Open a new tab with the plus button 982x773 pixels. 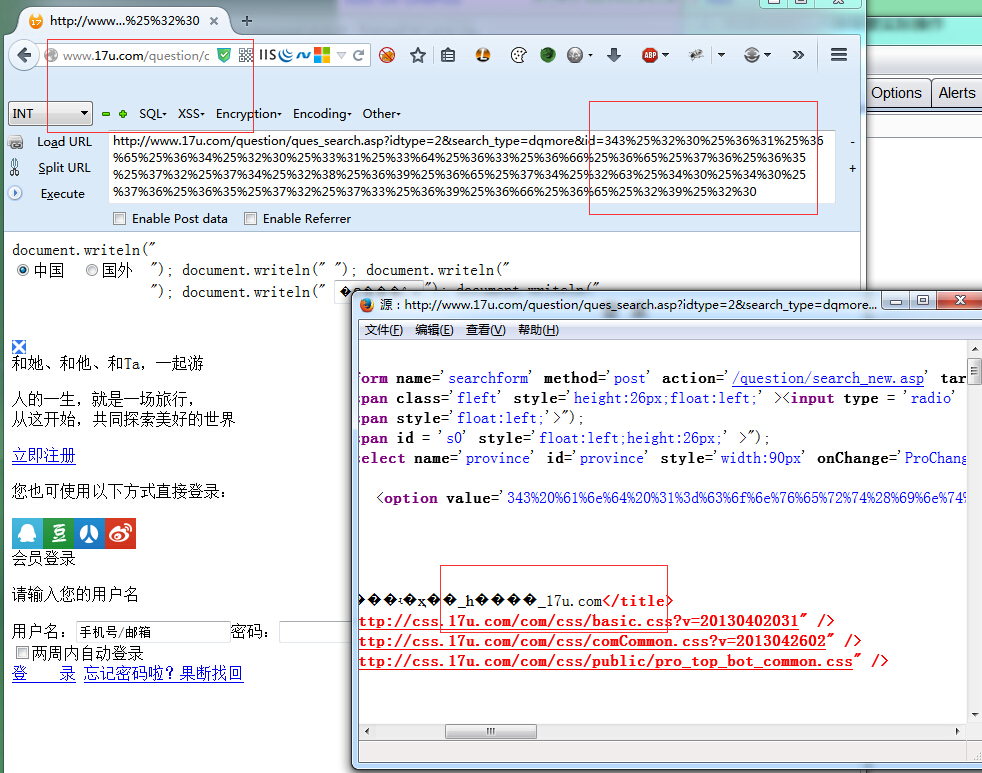point(247,21)
